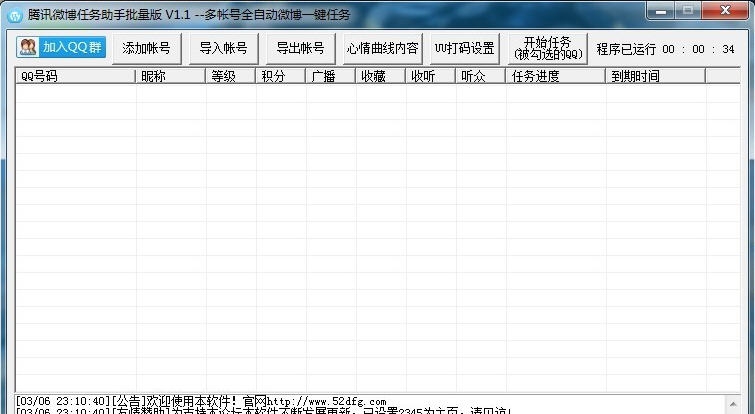Sort by 到期时间 column header
The image size is (755, 414).
click(655, 76)
